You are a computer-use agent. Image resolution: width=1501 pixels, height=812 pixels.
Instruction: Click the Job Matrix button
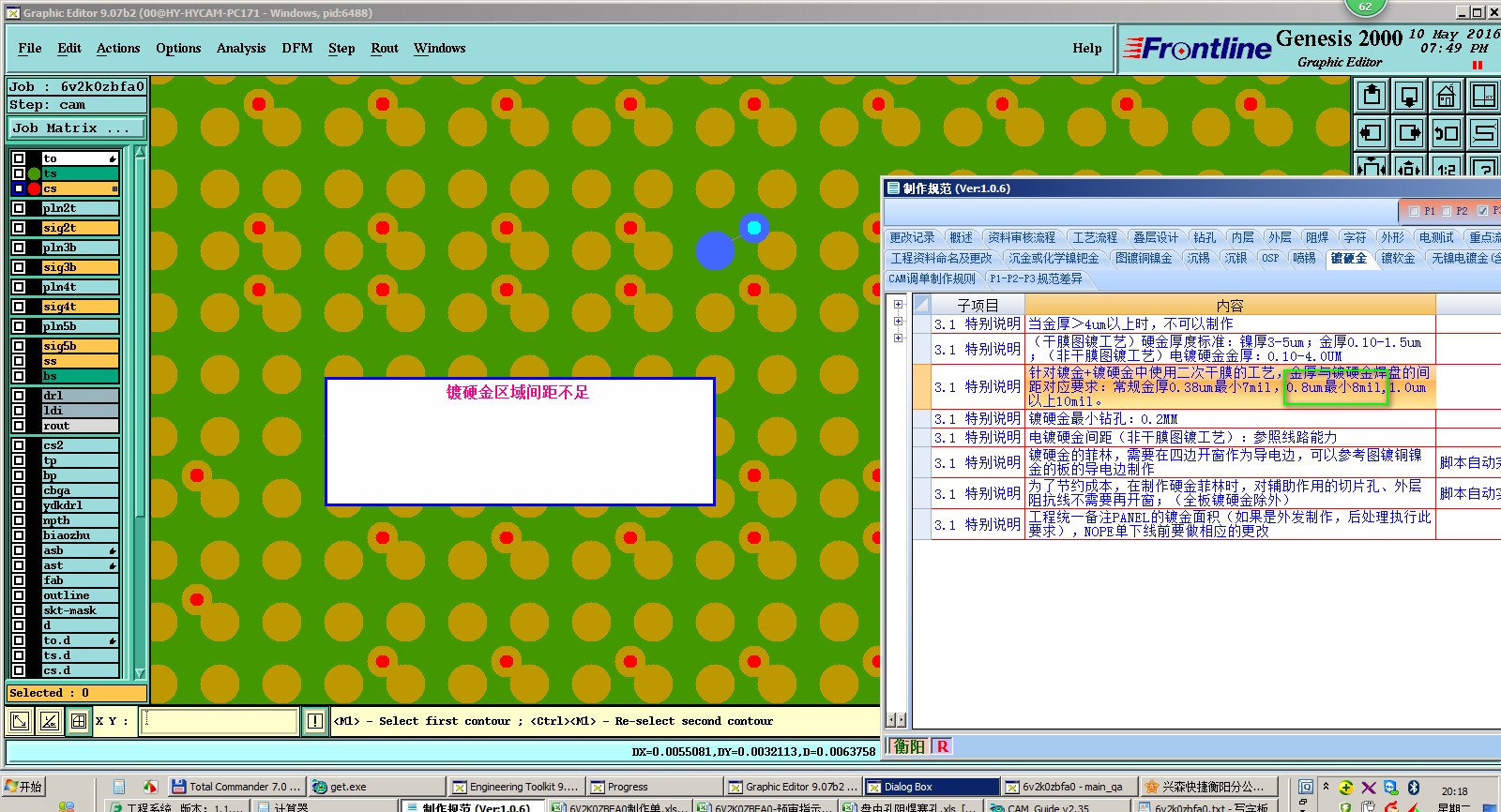click(x=77, y=128)
